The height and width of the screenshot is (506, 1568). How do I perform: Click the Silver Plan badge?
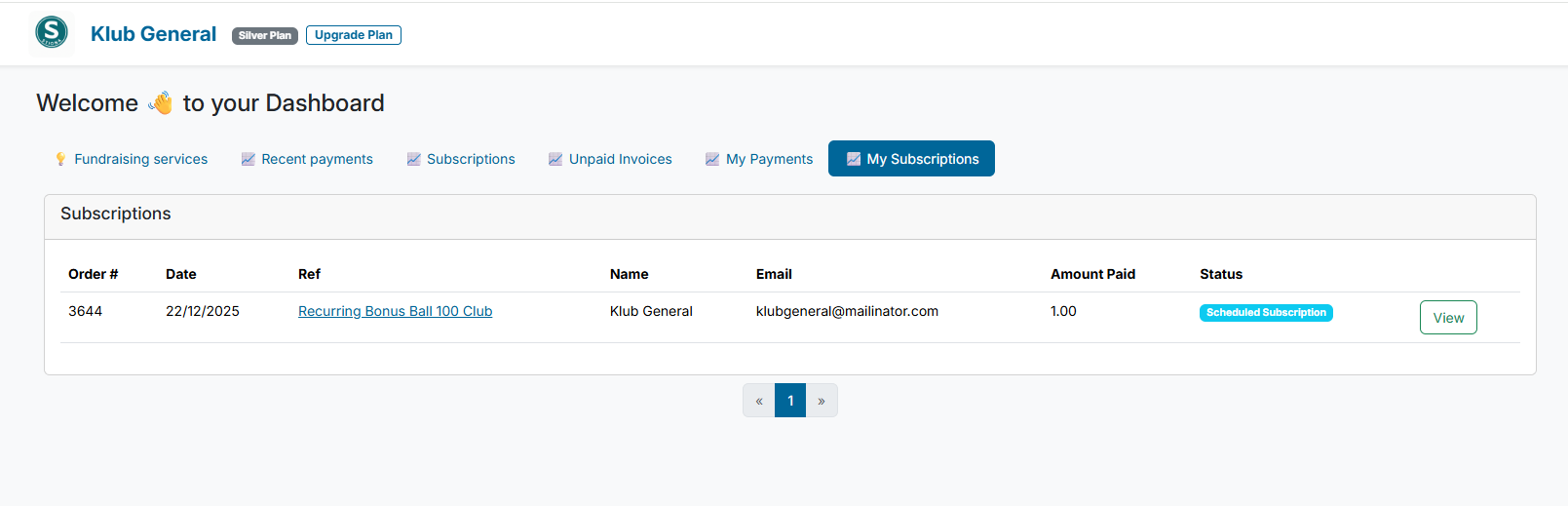pos(265,35)
